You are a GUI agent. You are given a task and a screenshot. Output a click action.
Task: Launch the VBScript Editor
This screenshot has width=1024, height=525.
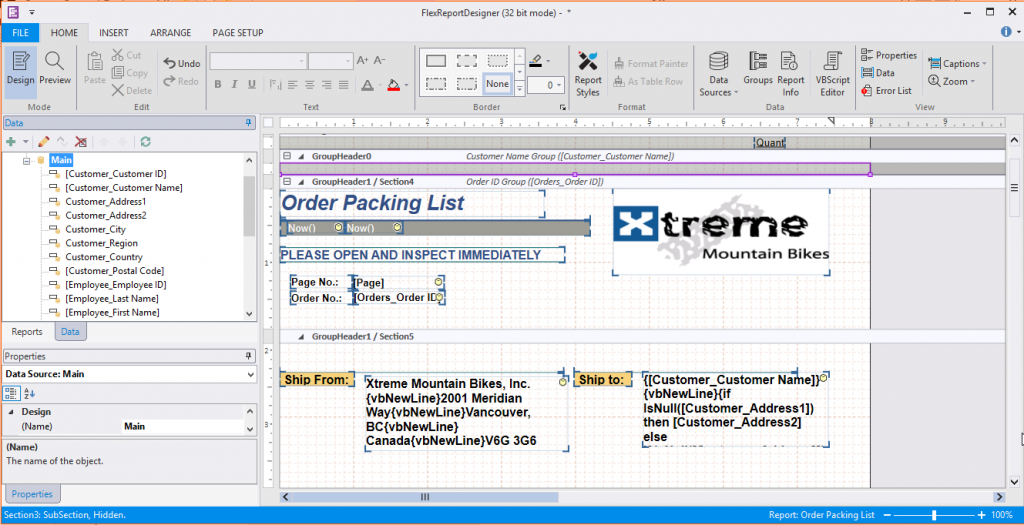point(833,74)
